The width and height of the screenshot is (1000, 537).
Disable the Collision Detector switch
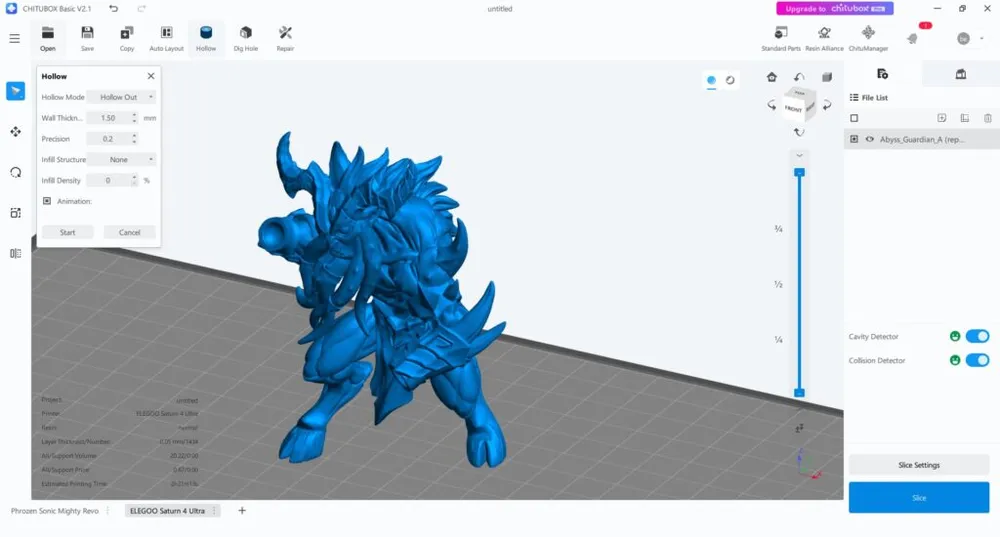point(977,360)
